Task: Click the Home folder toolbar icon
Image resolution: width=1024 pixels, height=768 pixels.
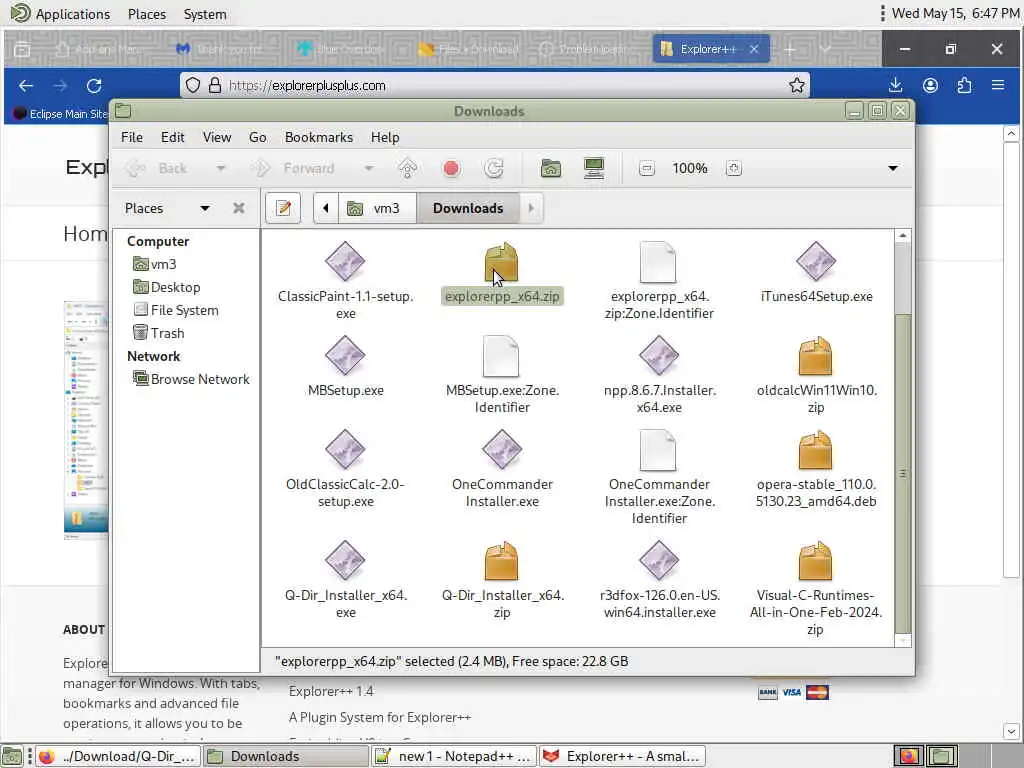Action: [x=551, y=168]
